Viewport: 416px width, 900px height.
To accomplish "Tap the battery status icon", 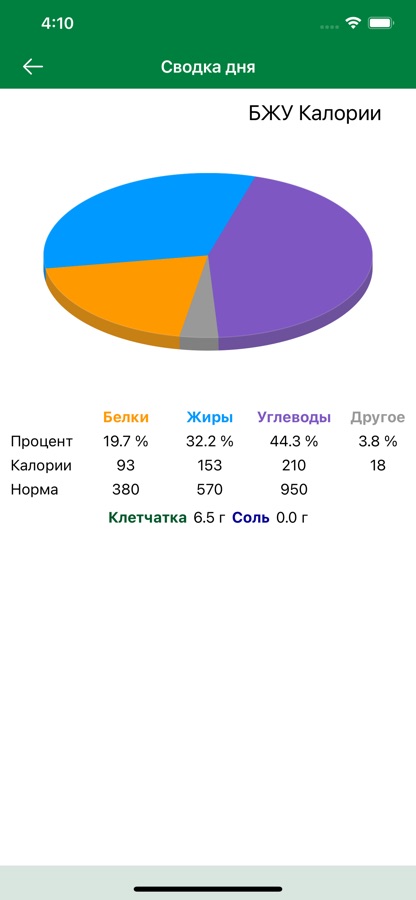I will pos(380,23).
